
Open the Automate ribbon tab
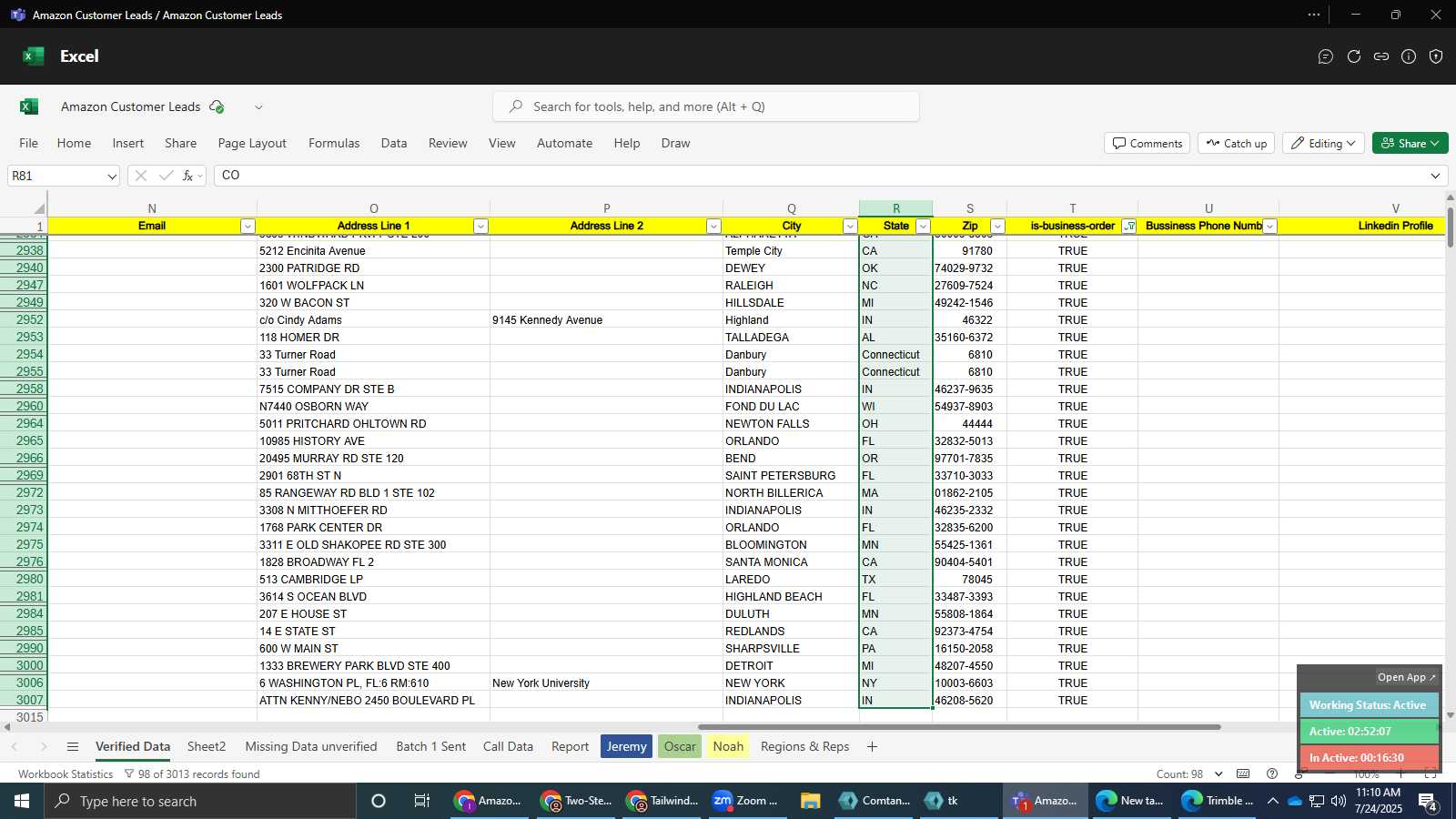(x=564, y=143)
